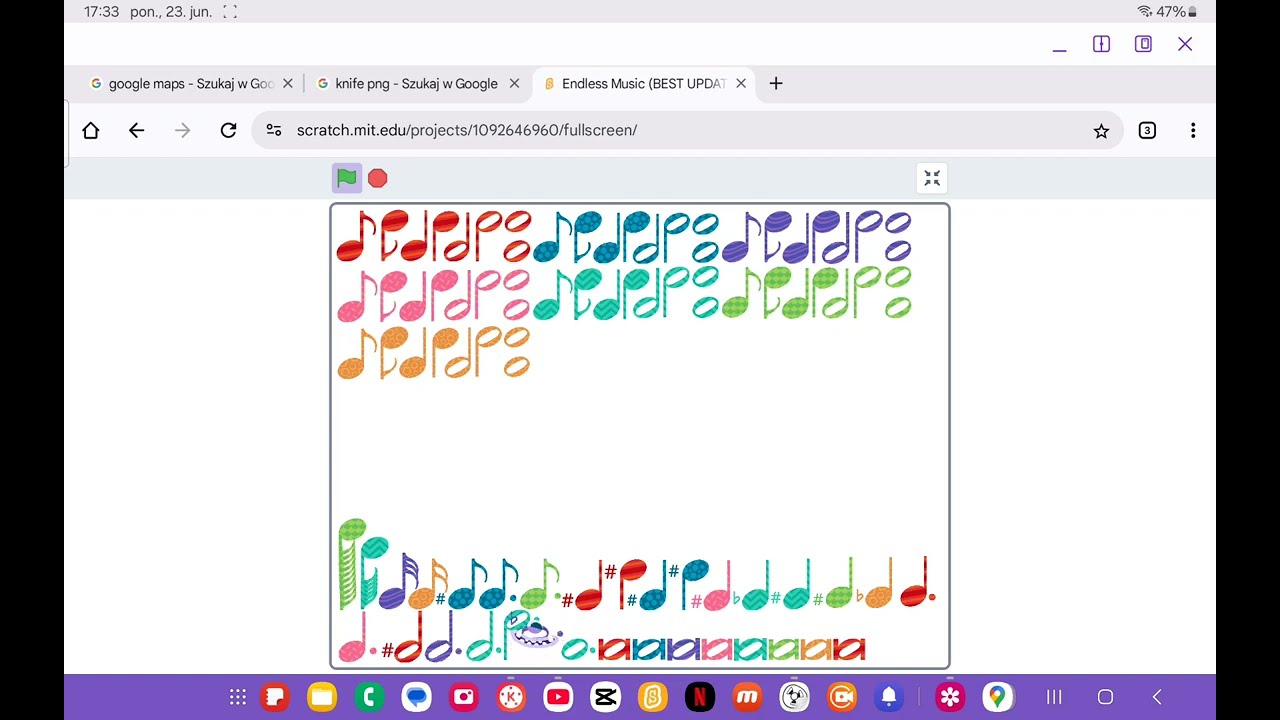
Task: Click the red stop sign button
Action: [377, 178]
